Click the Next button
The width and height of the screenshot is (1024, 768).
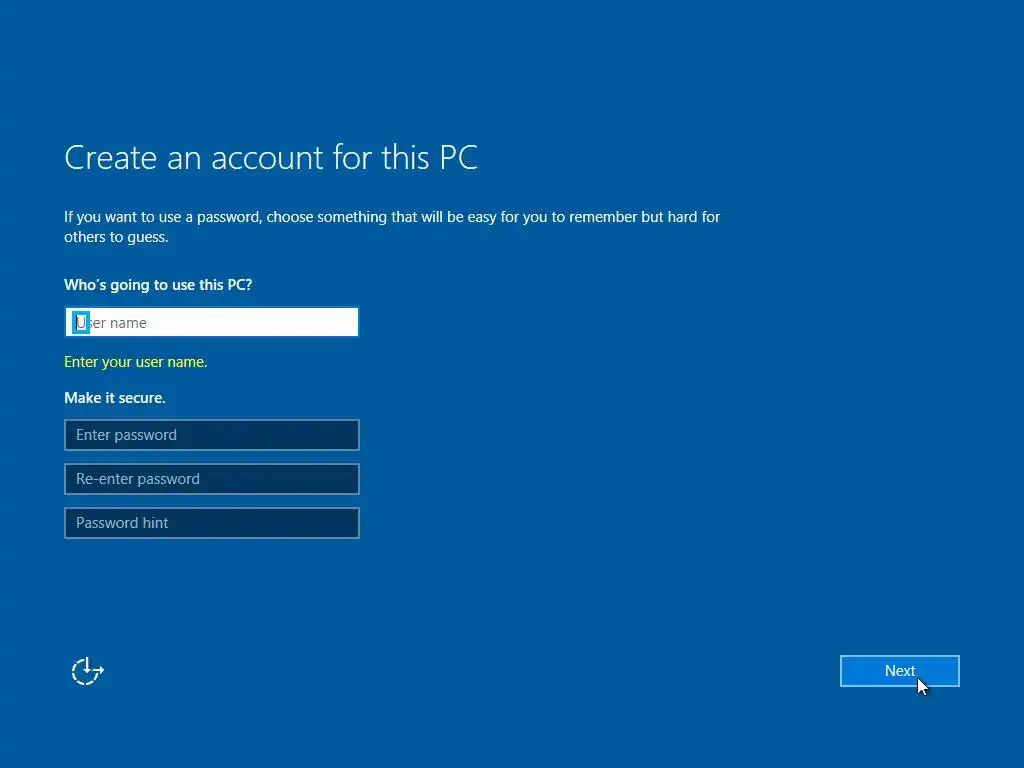click(899, 671)
